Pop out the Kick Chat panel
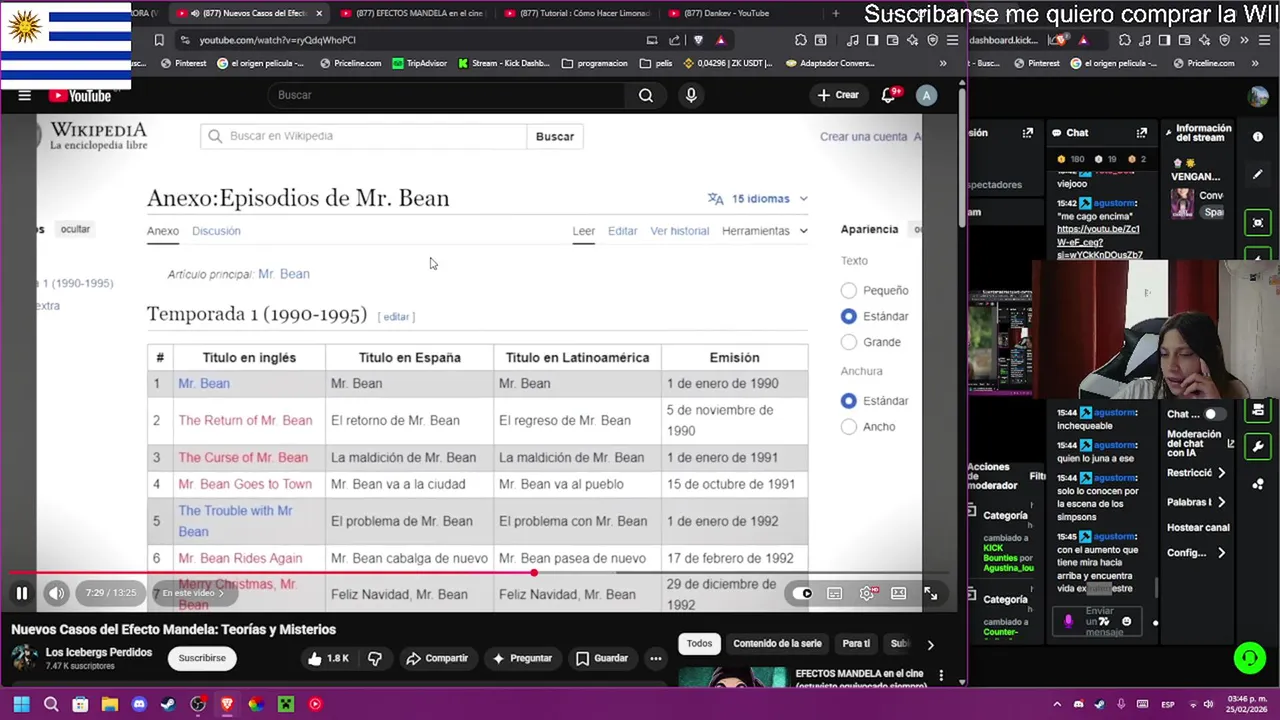 click(x=1141, y=132)
